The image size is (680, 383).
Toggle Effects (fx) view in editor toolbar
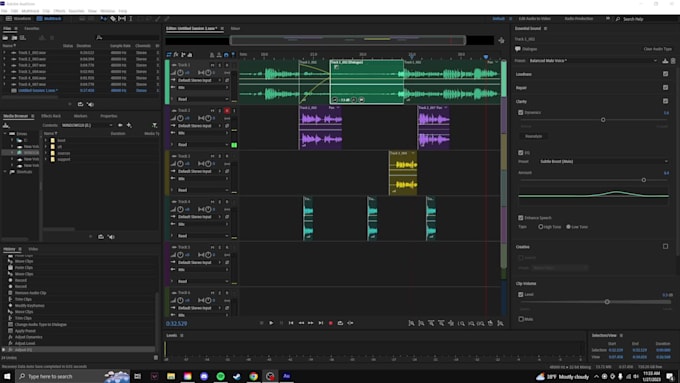(x=176, y=55)
